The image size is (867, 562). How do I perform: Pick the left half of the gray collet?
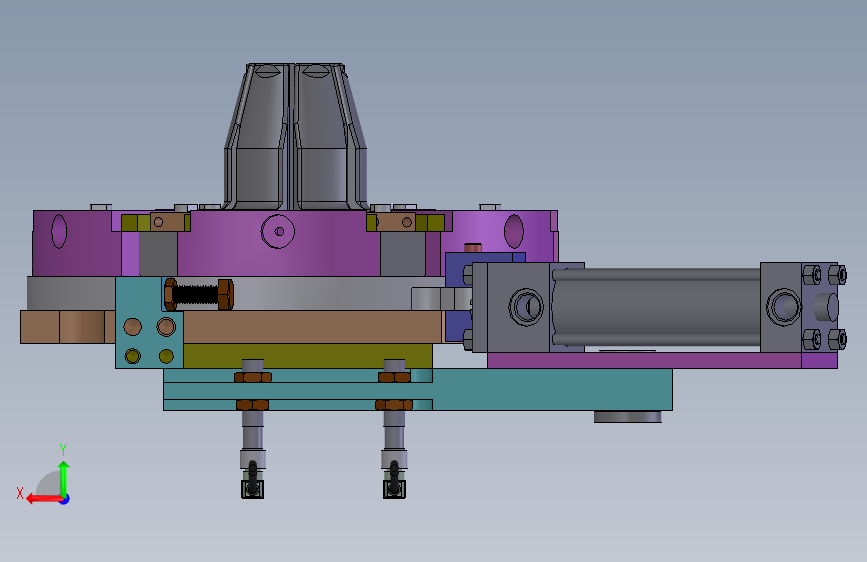[257, 137]
